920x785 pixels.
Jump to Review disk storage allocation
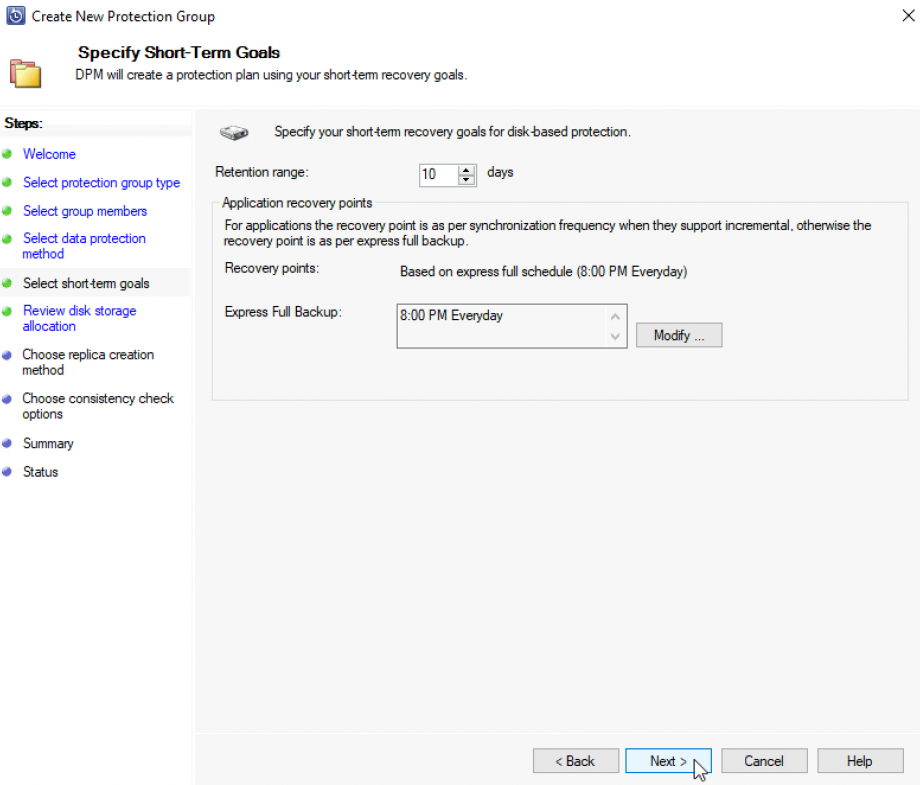(79, 310)
